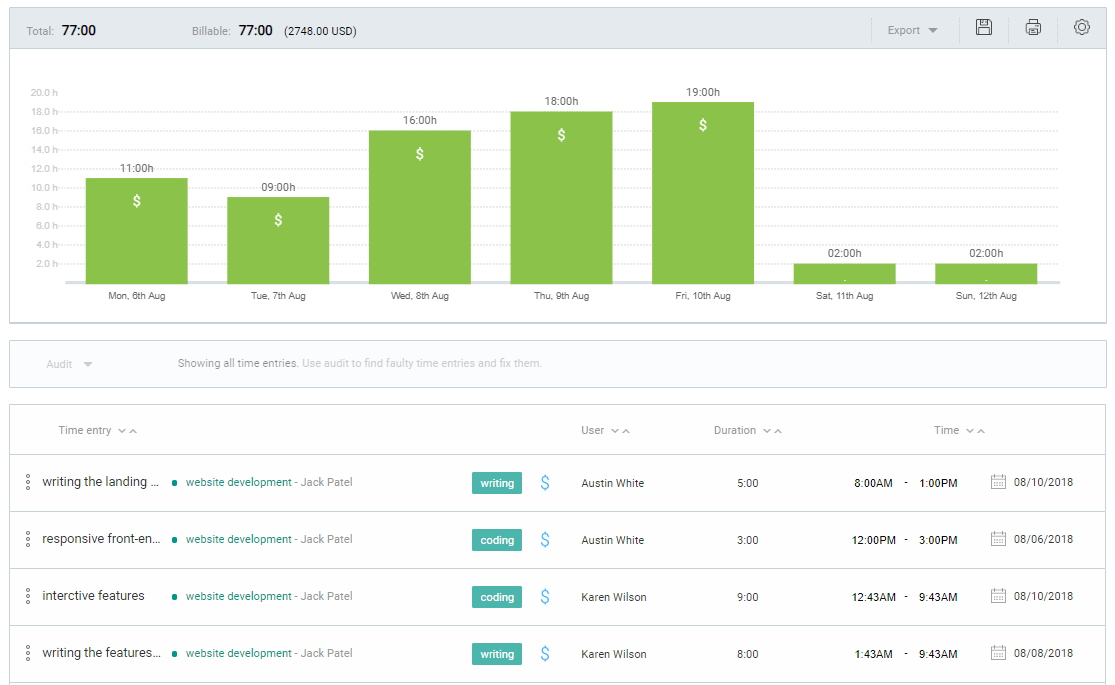Viewport: 1115px width, 685px height.
Task: Click the 8:00AM start time field
Action: [x=870, y=481]
